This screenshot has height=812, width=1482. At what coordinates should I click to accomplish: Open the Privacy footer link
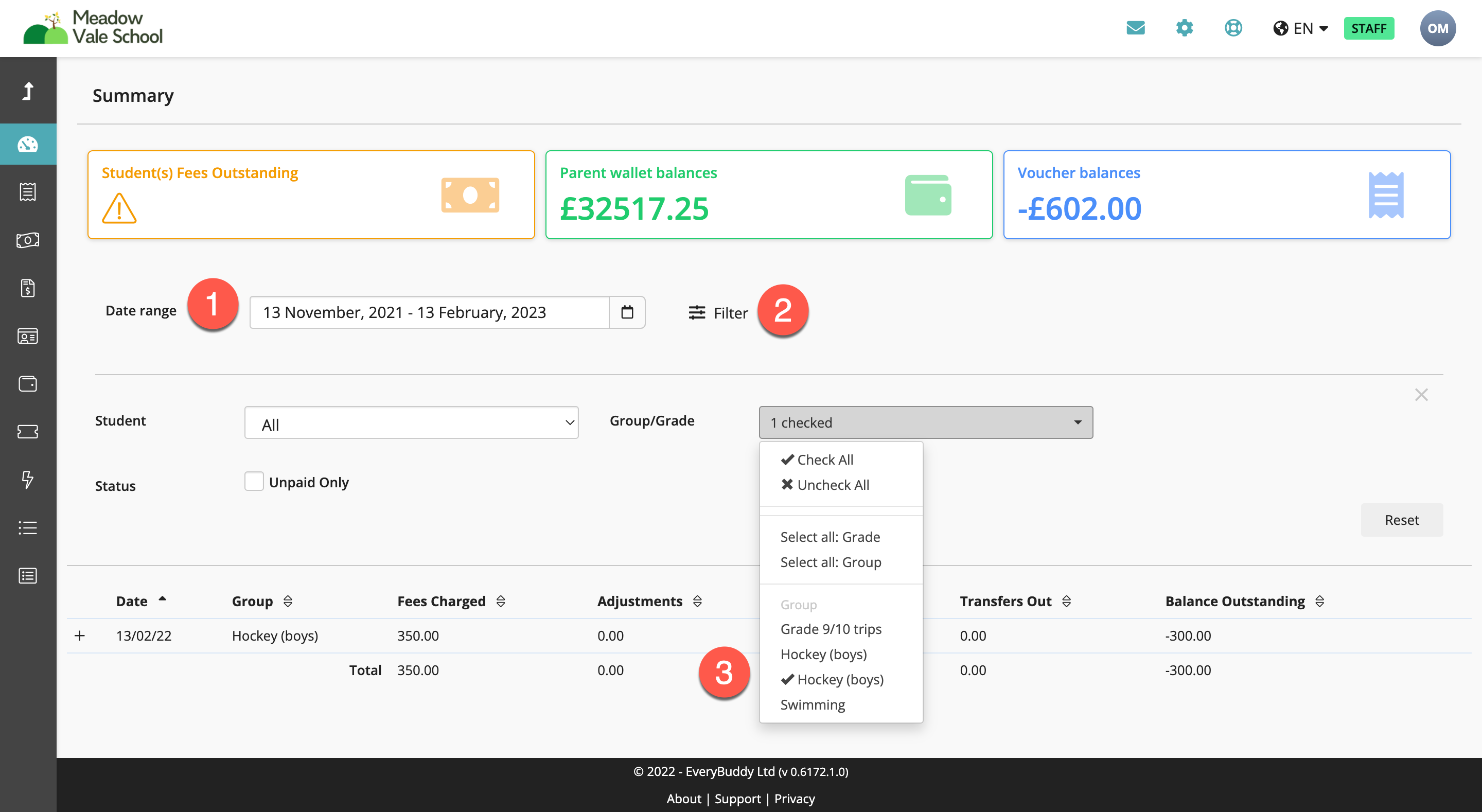click(x=795, y=799)
